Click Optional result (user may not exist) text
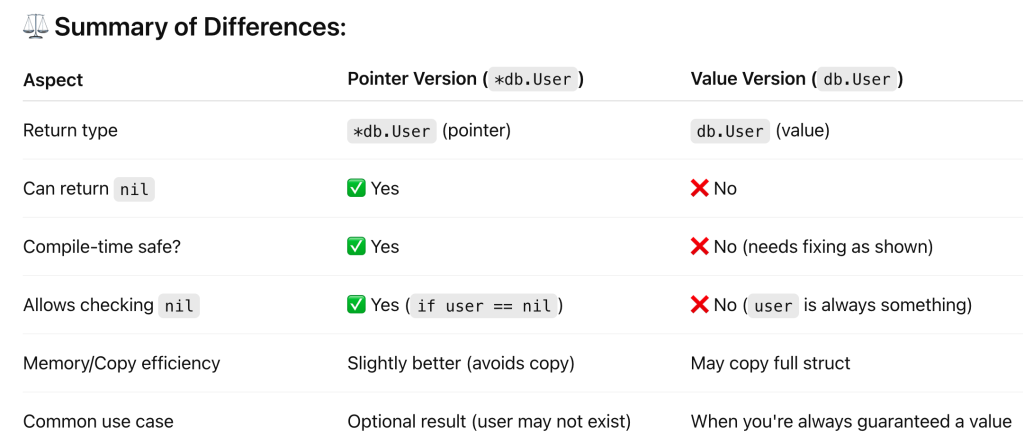 [489, 421]
